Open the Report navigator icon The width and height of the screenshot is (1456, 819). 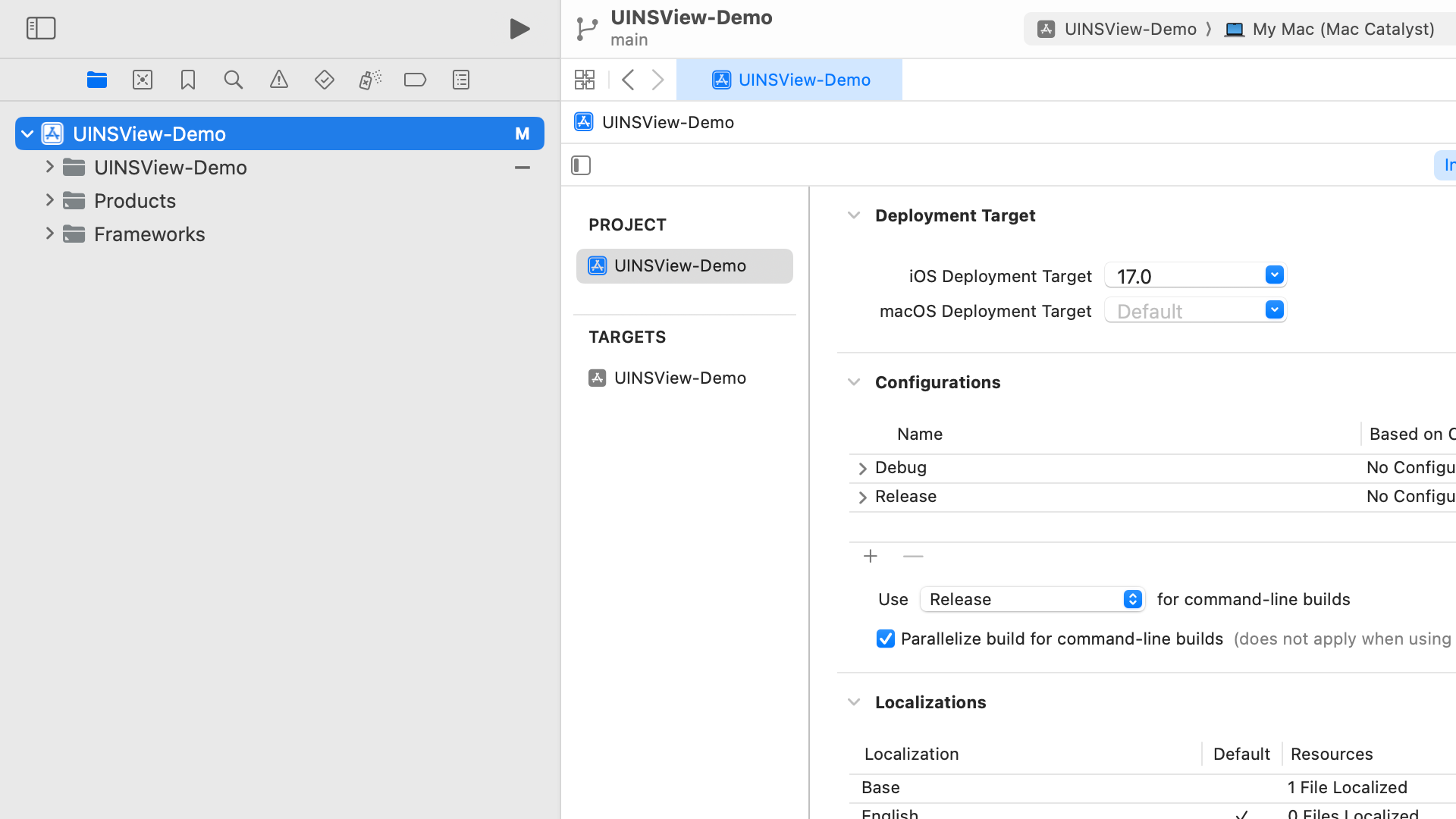pyautogui.click(x=461, y=80)
